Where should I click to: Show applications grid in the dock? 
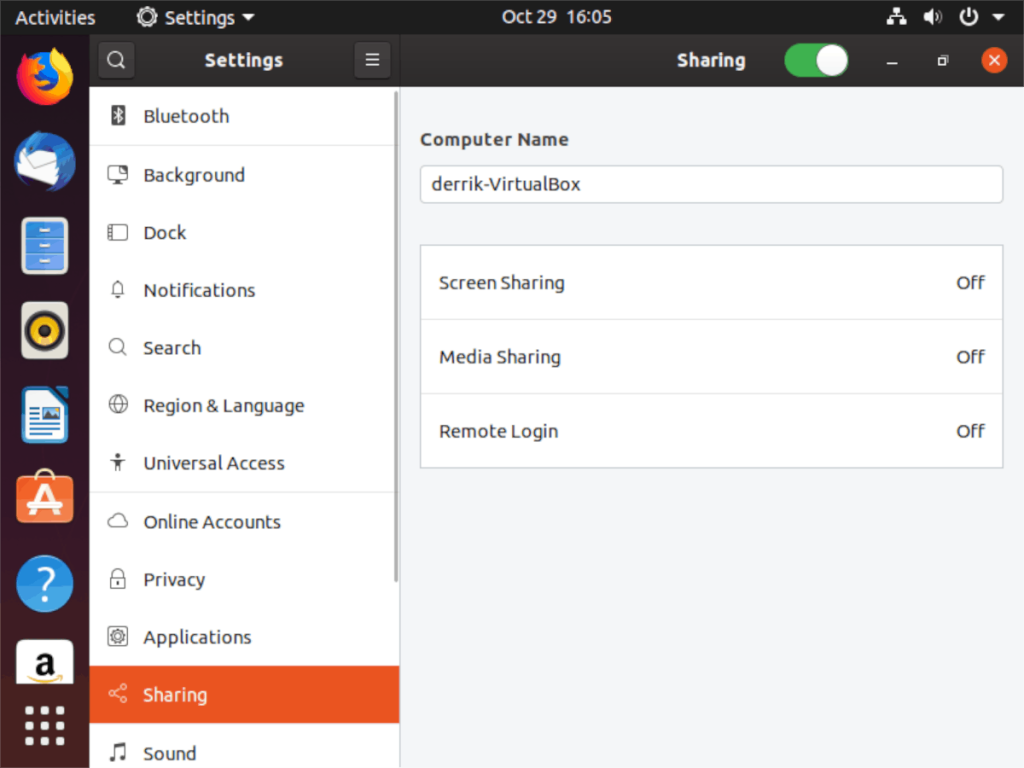45,725
